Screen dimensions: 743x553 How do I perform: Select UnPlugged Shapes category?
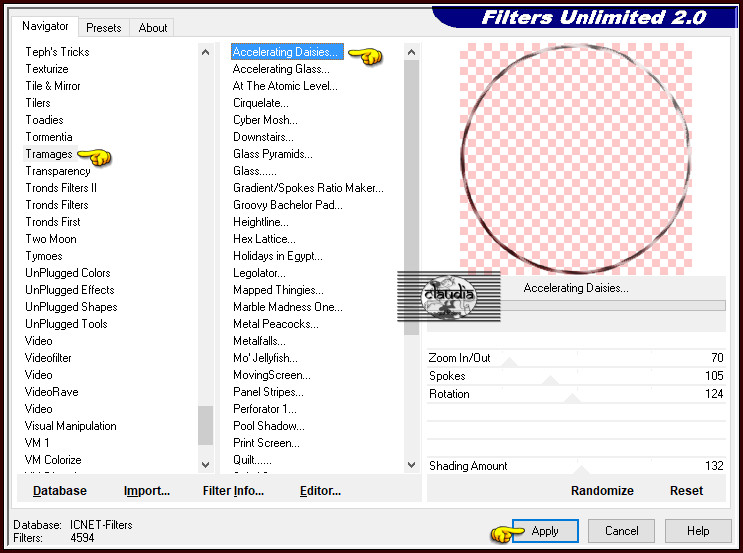click(x=71, y=307)
